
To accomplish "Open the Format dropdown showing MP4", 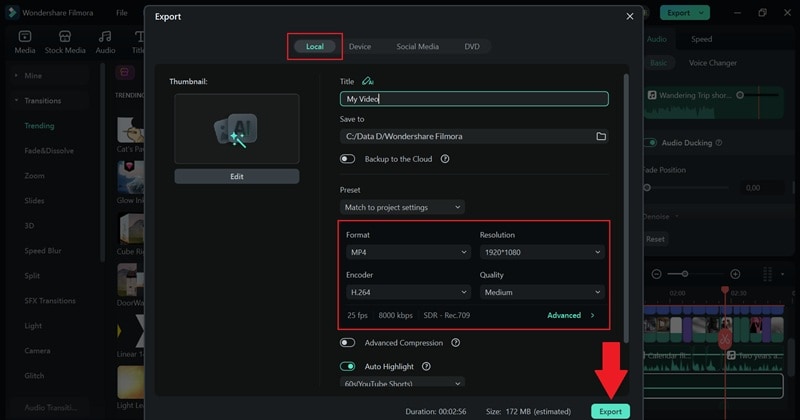I will click(408, 252).
